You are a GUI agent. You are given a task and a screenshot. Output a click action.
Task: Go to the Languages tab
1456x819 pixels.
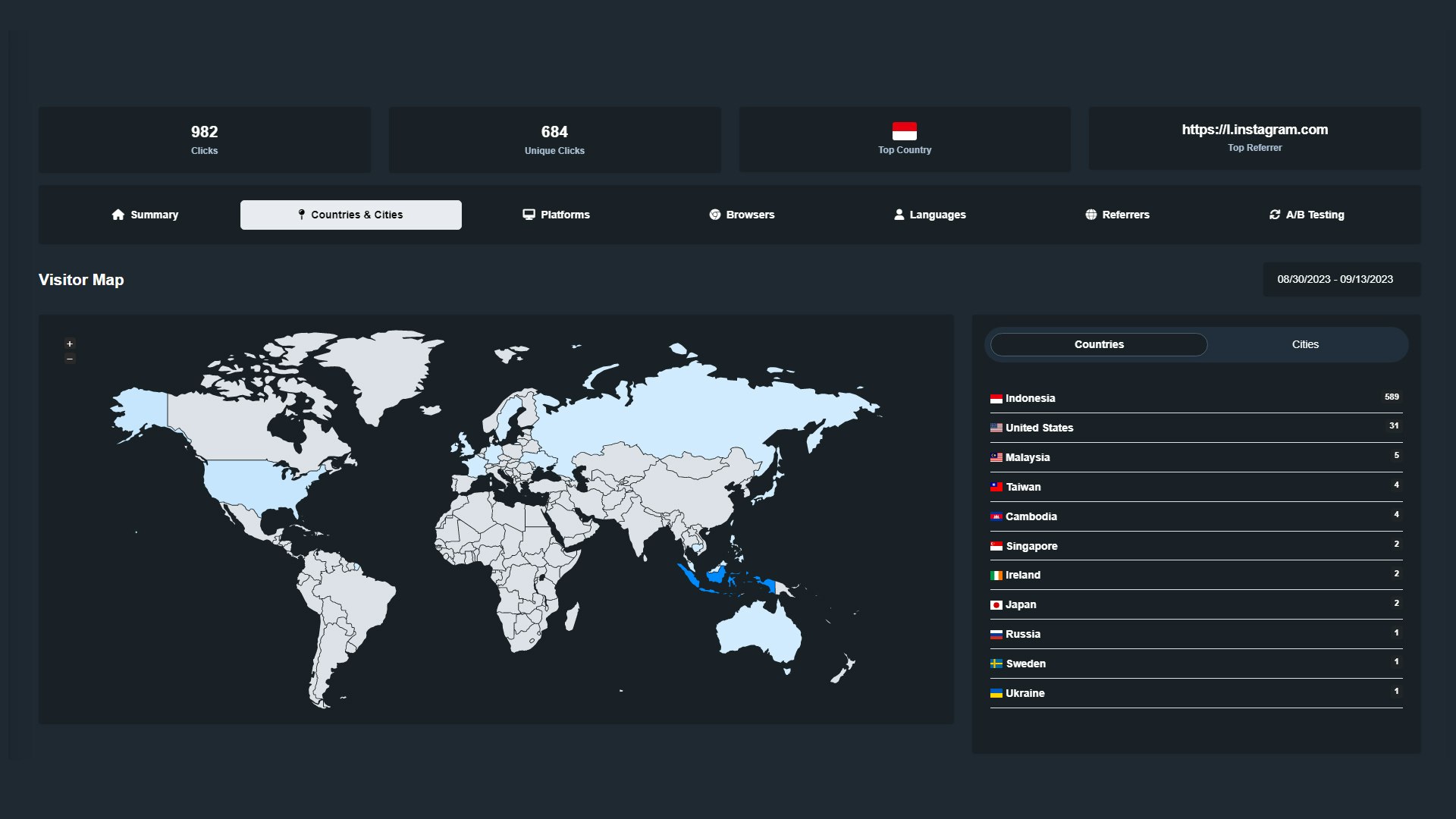[x=930, y=215]
